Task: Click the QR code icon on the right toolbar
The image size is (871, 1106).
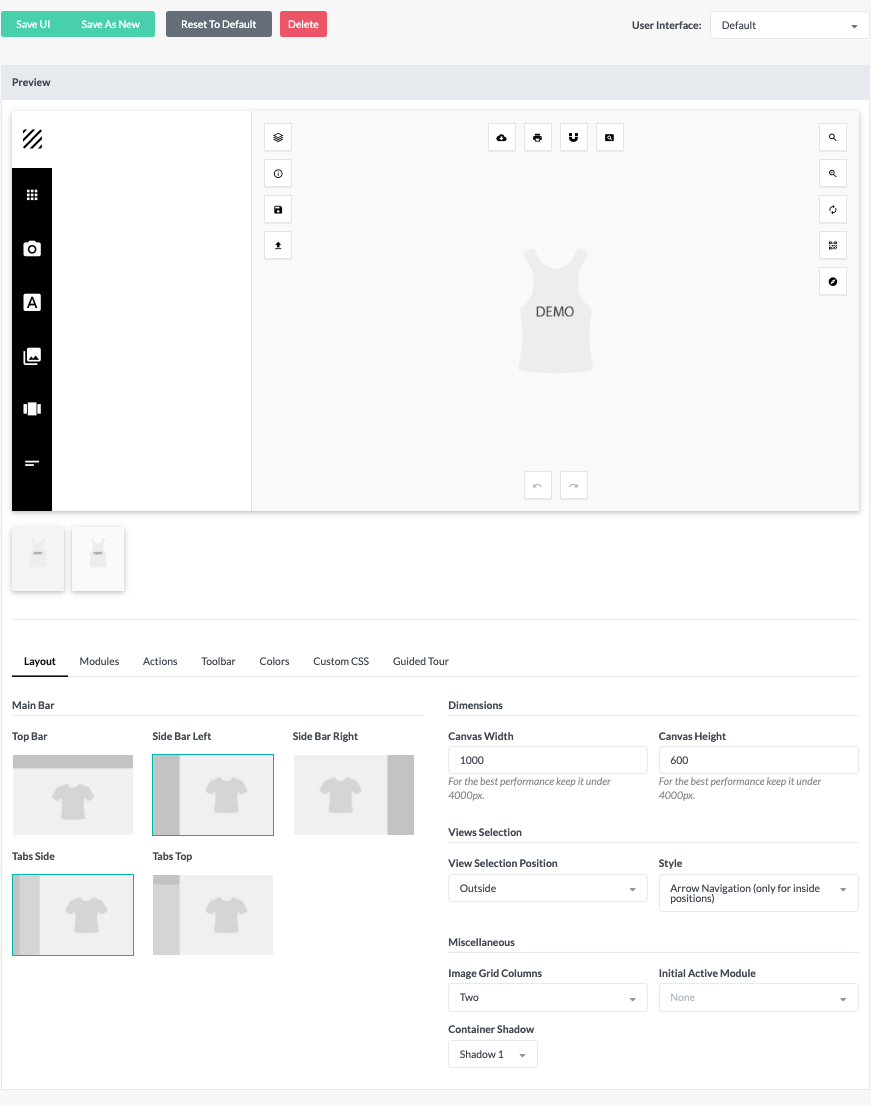Action: (833, 245)
